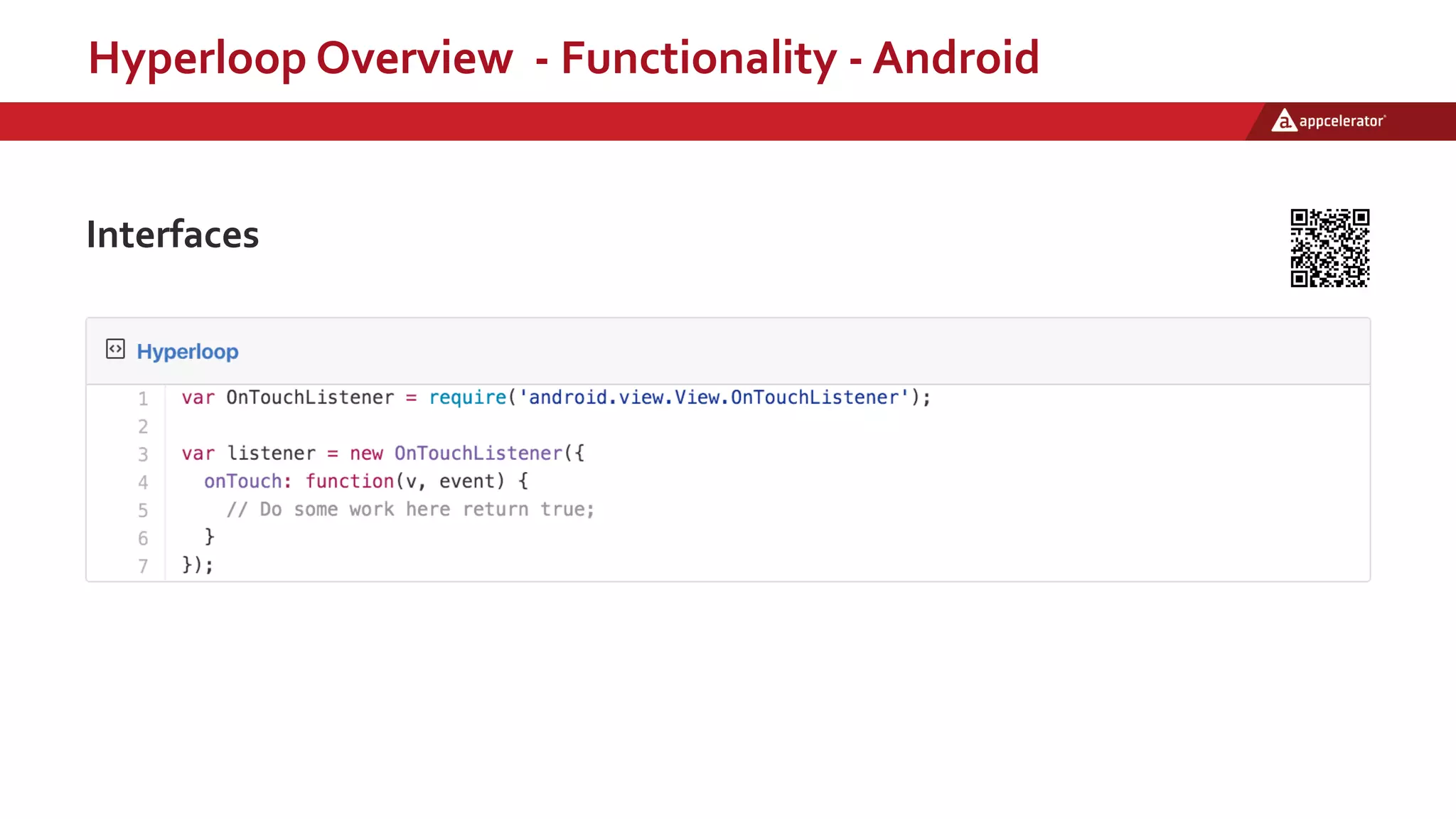Screen dimensions: 1456x819
Task: Click the 'onTouch:' property name
Action: tap(247, 481)
